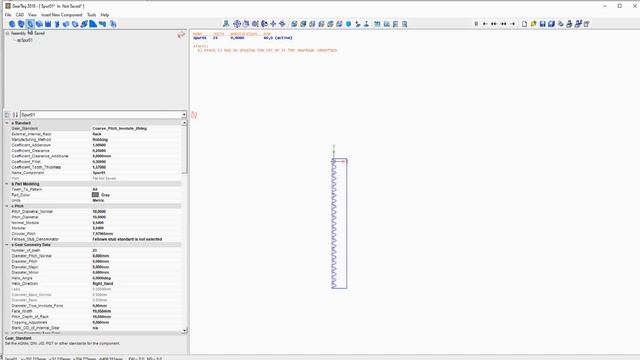Image resolution: width=640 pixels, height=360 pixels.
Task: Collapse the Standard property section
Action: click(x=7, y=123)
